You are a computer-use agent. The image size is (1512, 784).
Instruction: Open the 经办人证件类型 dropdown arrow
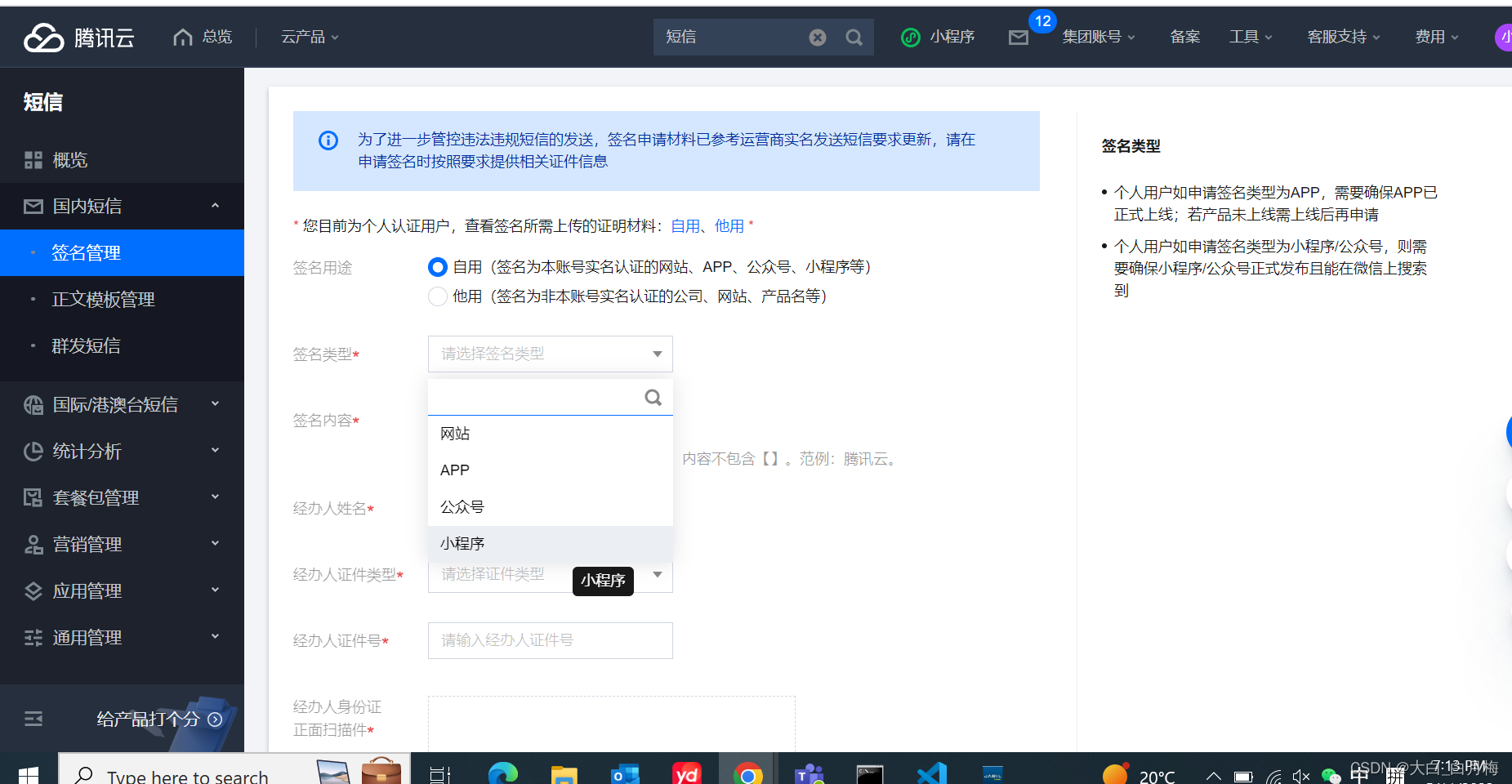[658, 575]
